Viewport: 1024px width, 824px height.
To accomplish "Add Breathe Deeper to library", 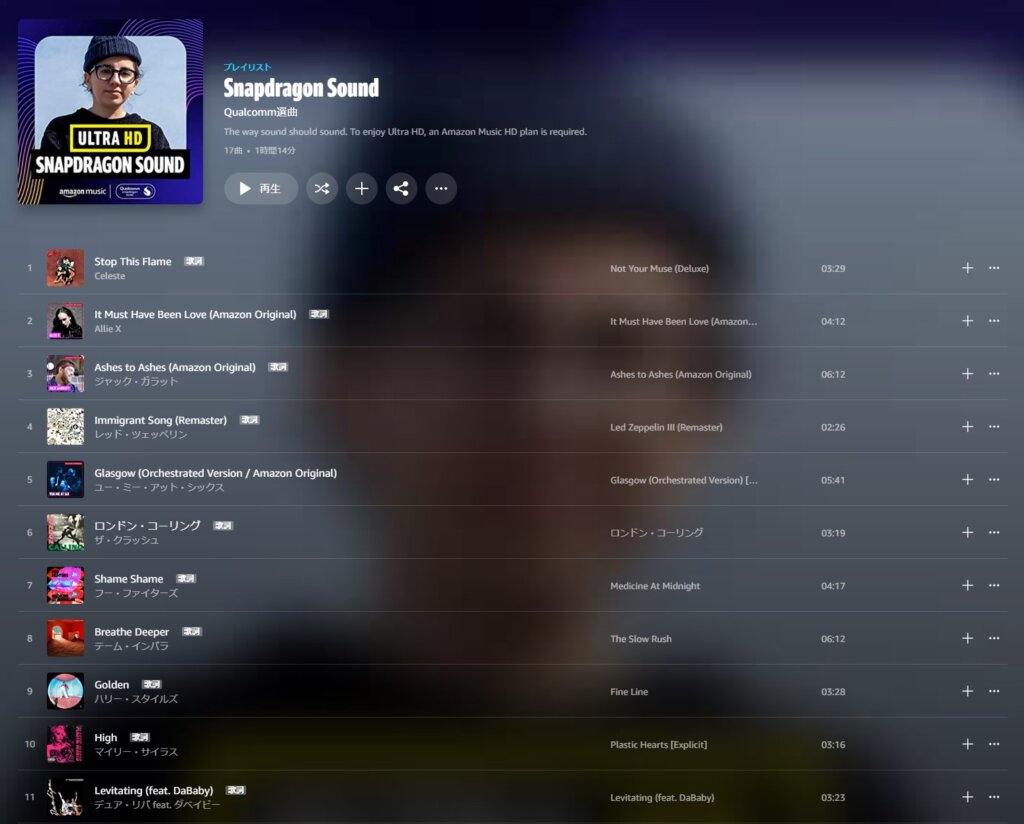I will (x=967, y=638).
